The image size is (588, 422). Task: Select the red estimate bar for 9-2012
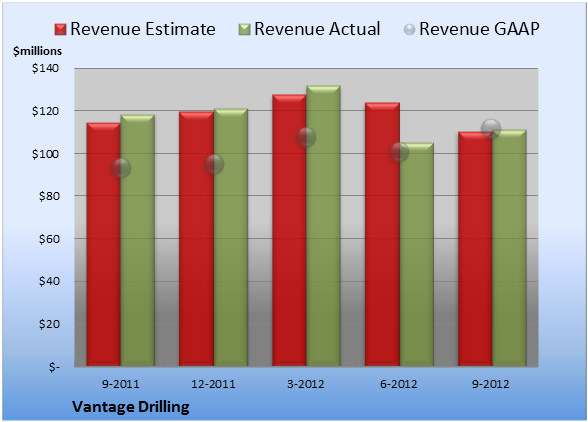click(475, 249)
